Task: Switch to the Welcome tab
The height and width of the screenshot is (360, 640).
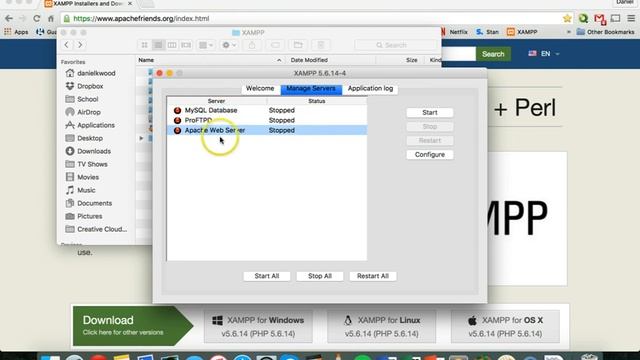Action: (x=260, y=89)
